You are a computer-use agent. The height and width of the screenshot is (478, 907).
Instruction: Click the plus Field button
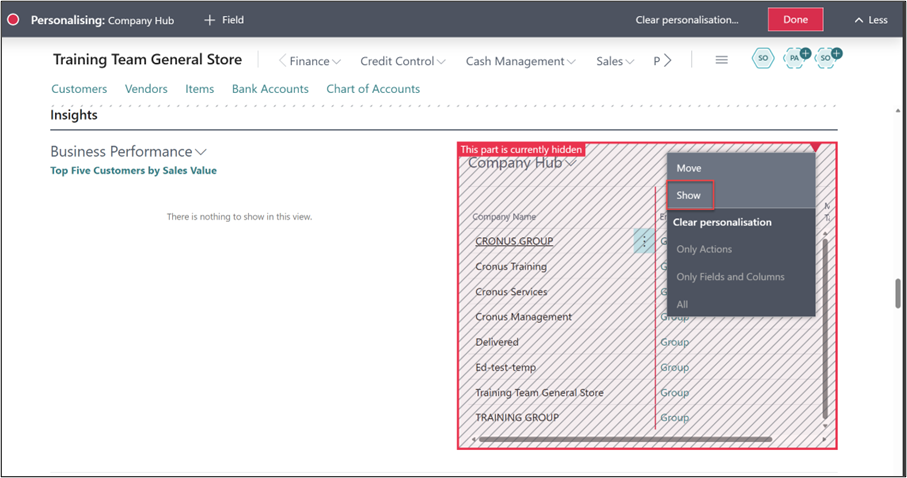coord(223,19)
